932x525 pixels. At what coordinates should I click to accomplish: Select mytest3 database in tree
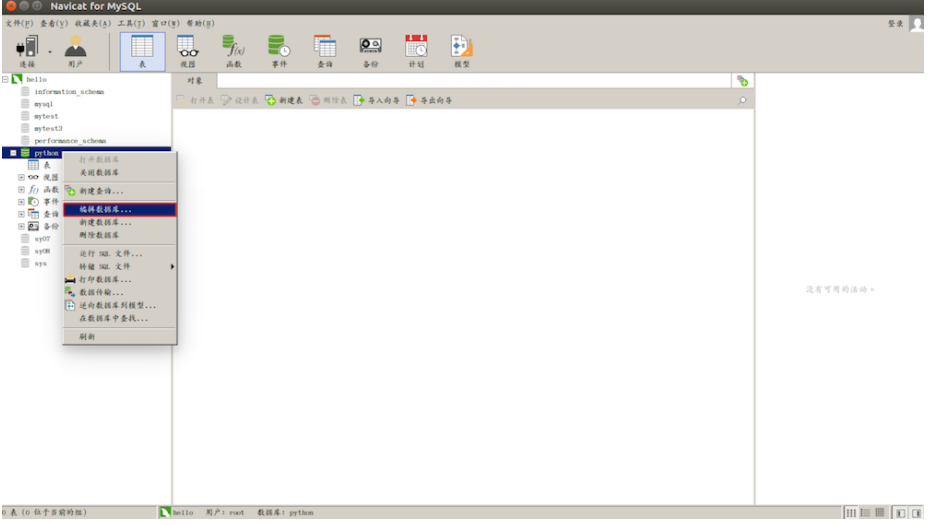click(48, 128)
